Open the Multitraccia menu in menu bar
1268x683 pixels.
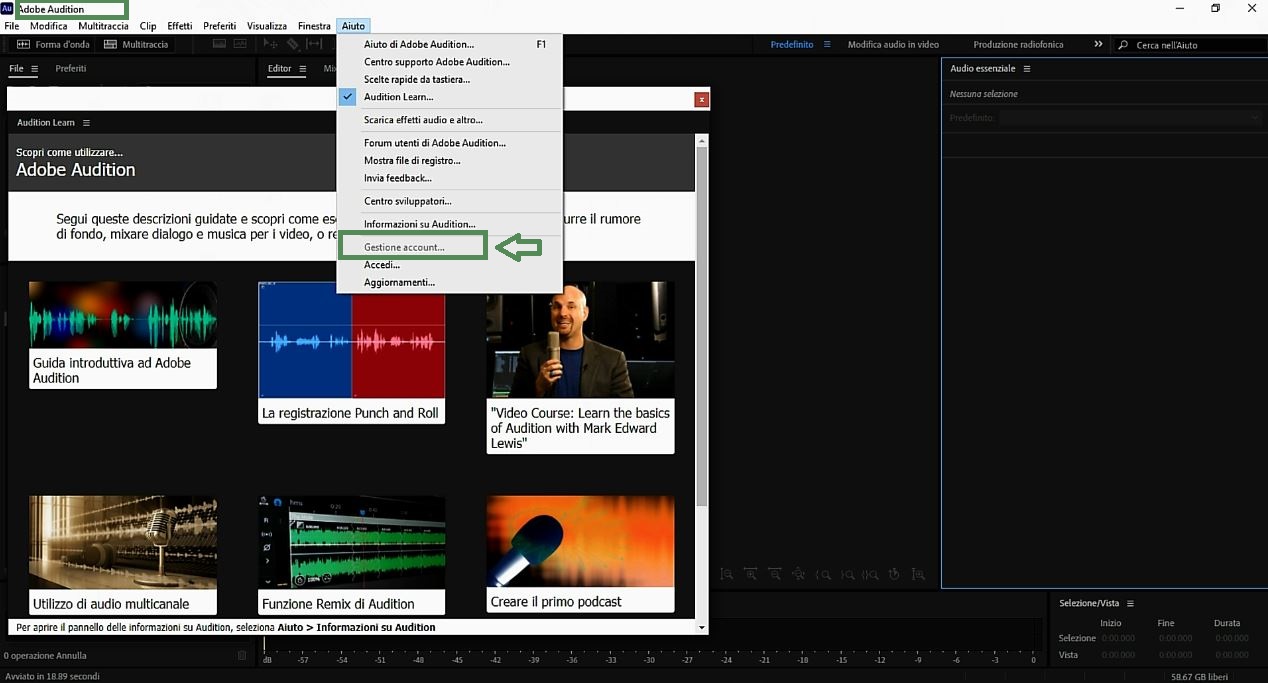pos(103,26)
